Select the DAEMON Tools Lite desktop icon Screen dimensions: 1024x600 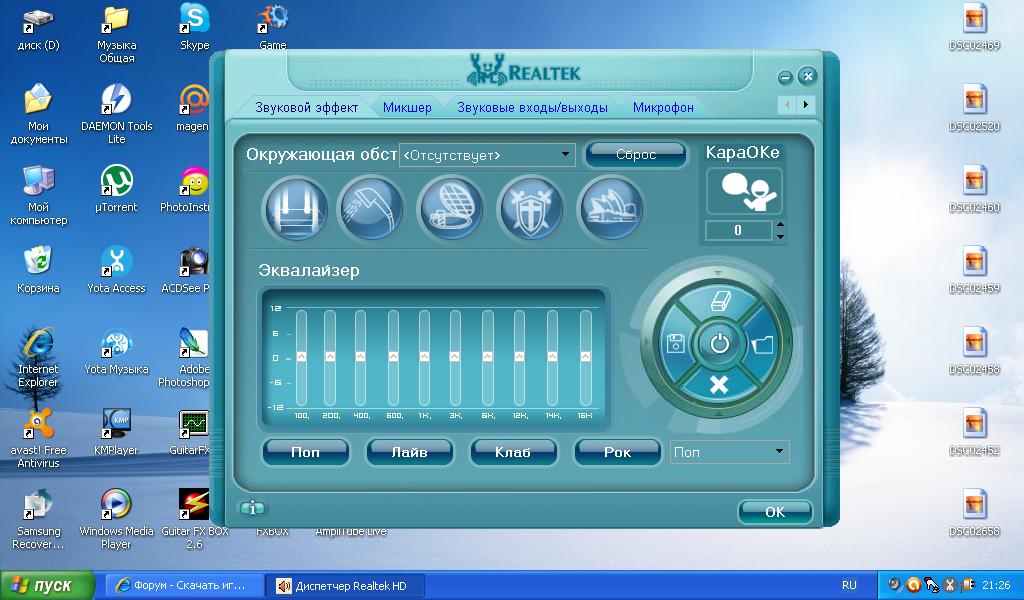click(116, 114)
